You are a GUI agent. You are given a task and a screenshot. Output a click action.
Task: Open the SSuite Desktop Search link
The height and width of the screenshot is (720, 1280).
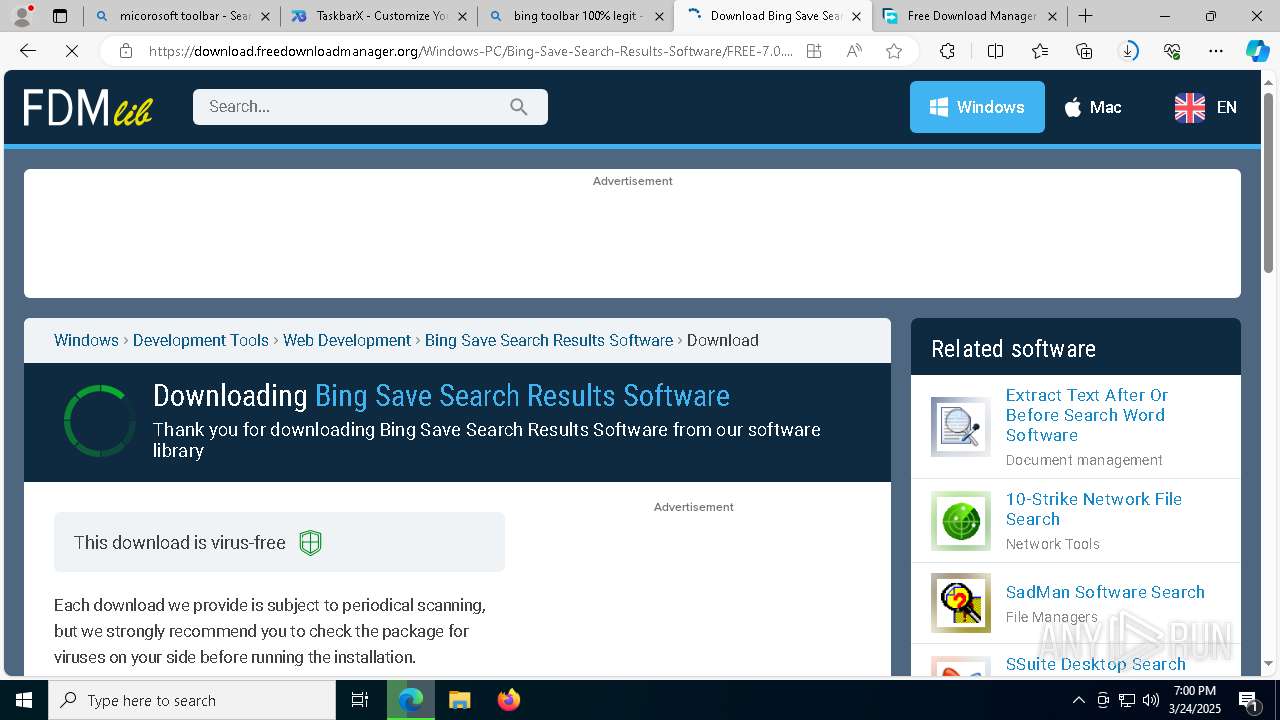click(x=1096, y=664)
